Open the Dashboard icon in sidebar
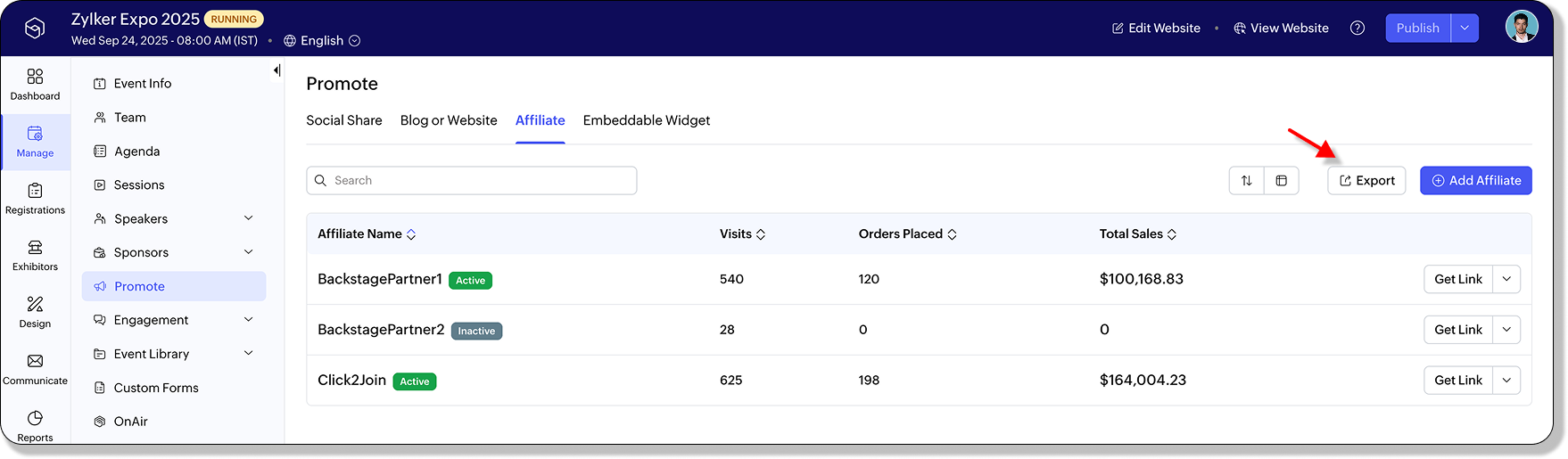The image size is (1568, 459). pyautogui.click(x=35, y=77)
